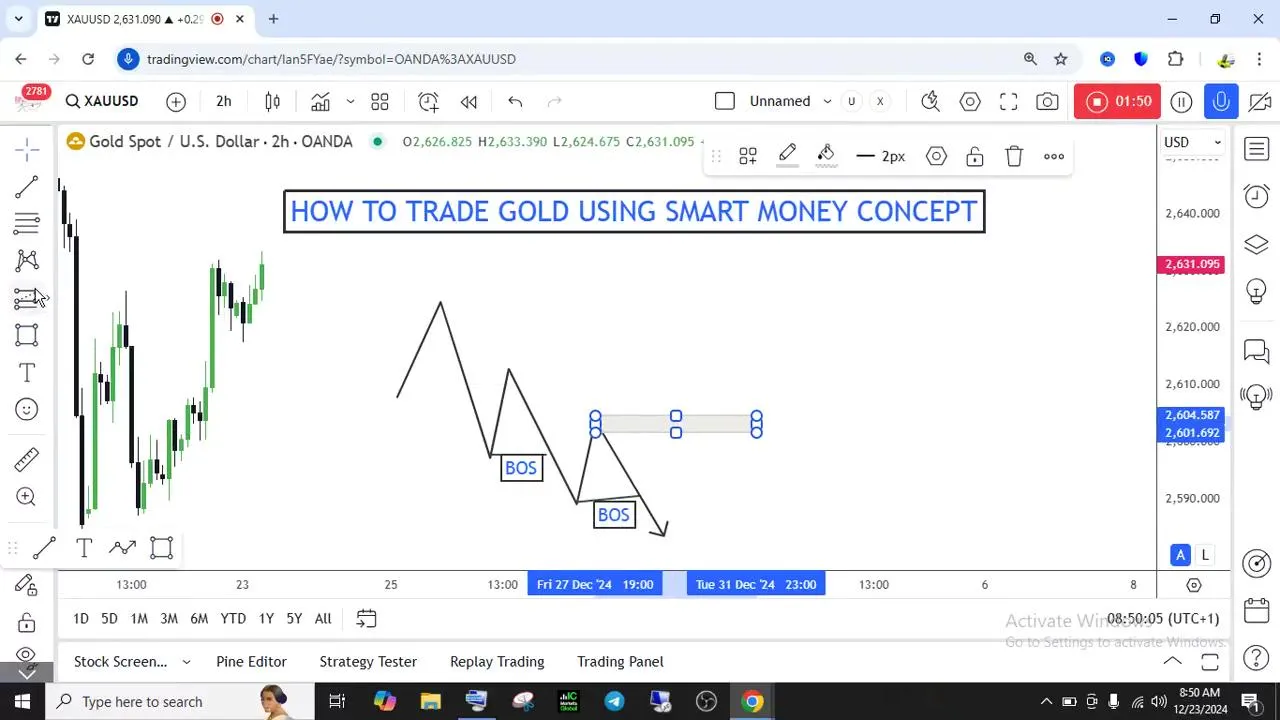
Task: Start bar Replay with rewind icon
Action: [468, 101]
